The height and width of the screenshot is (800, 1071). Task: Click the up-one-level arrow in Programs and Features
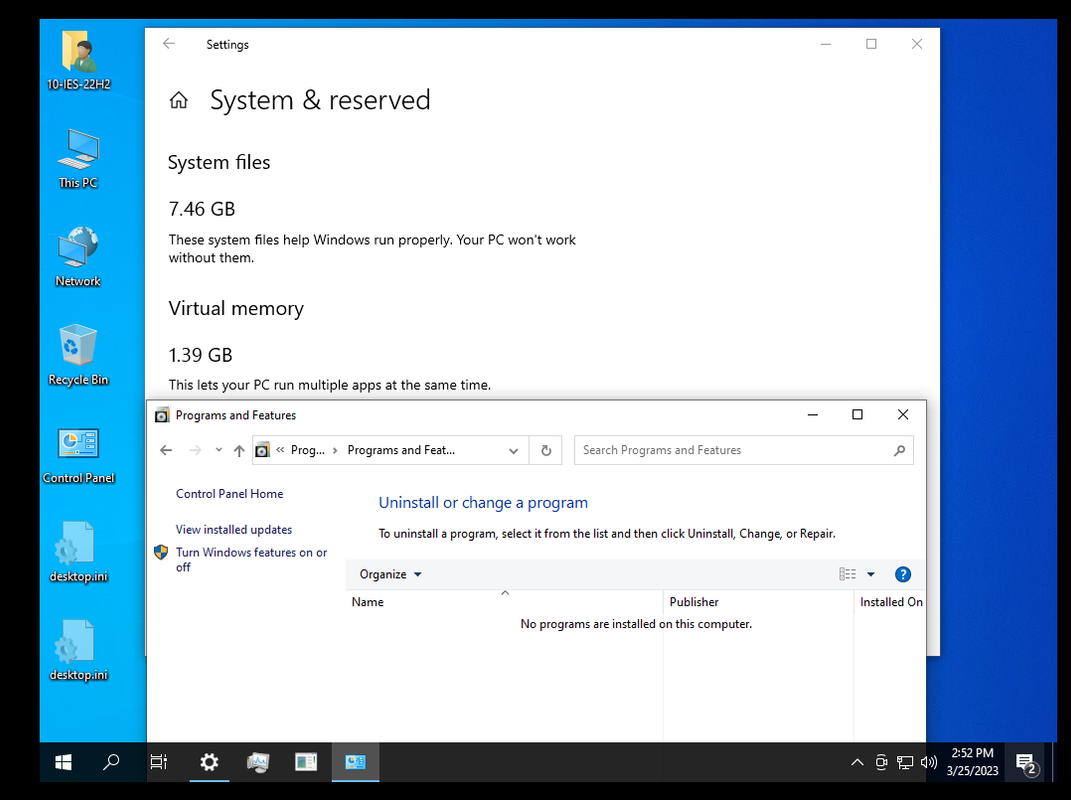coord(239,450)
